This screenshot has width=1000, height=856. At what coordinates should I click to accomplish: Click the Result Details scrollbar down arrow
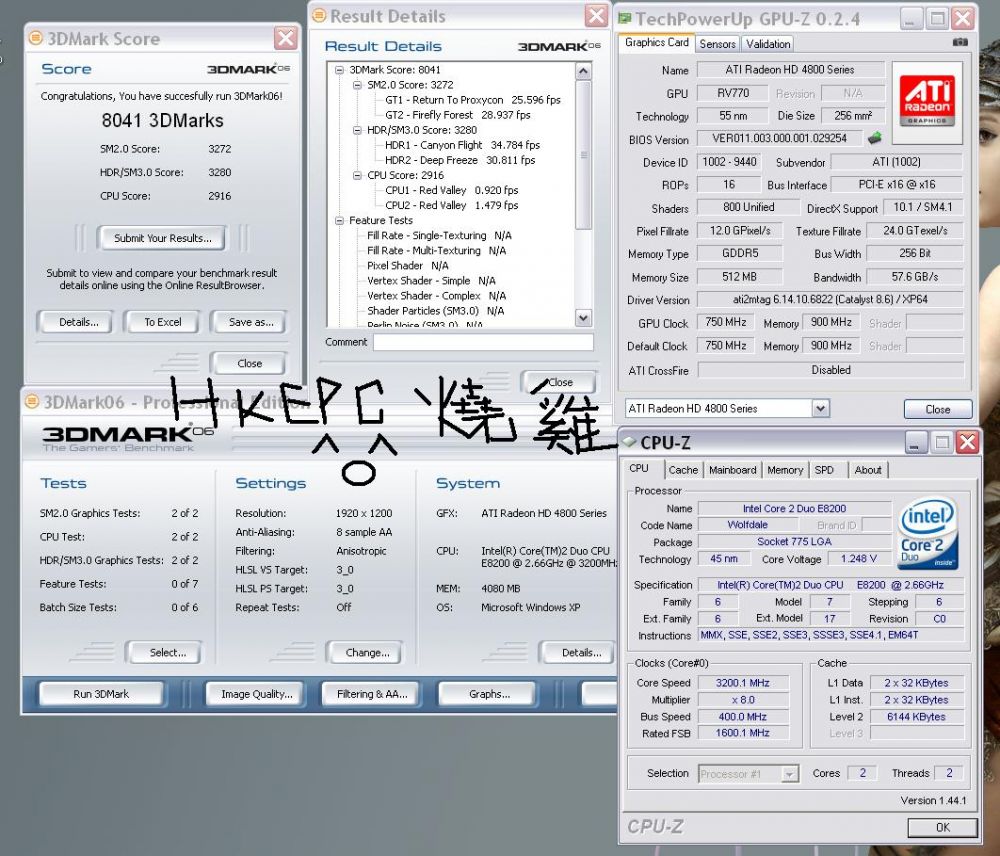583,317
